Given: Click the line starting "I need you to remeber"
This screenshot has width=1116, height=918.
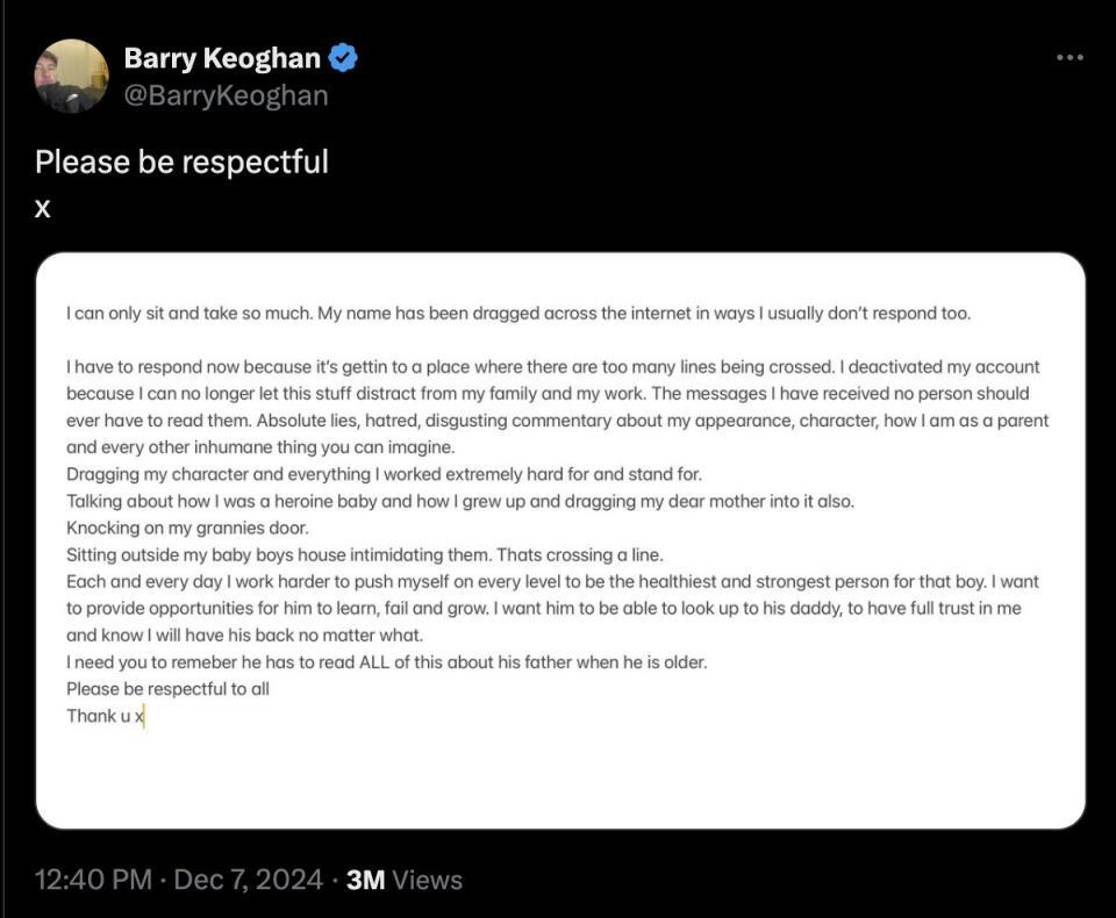Looking at the screenshot, I should pyautogui.click(x=386, y=662).
